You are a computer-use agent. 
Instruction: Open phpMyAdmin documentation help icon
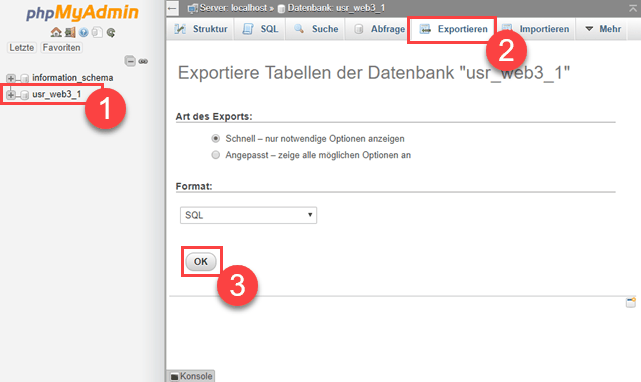click(x=83, y=32)
